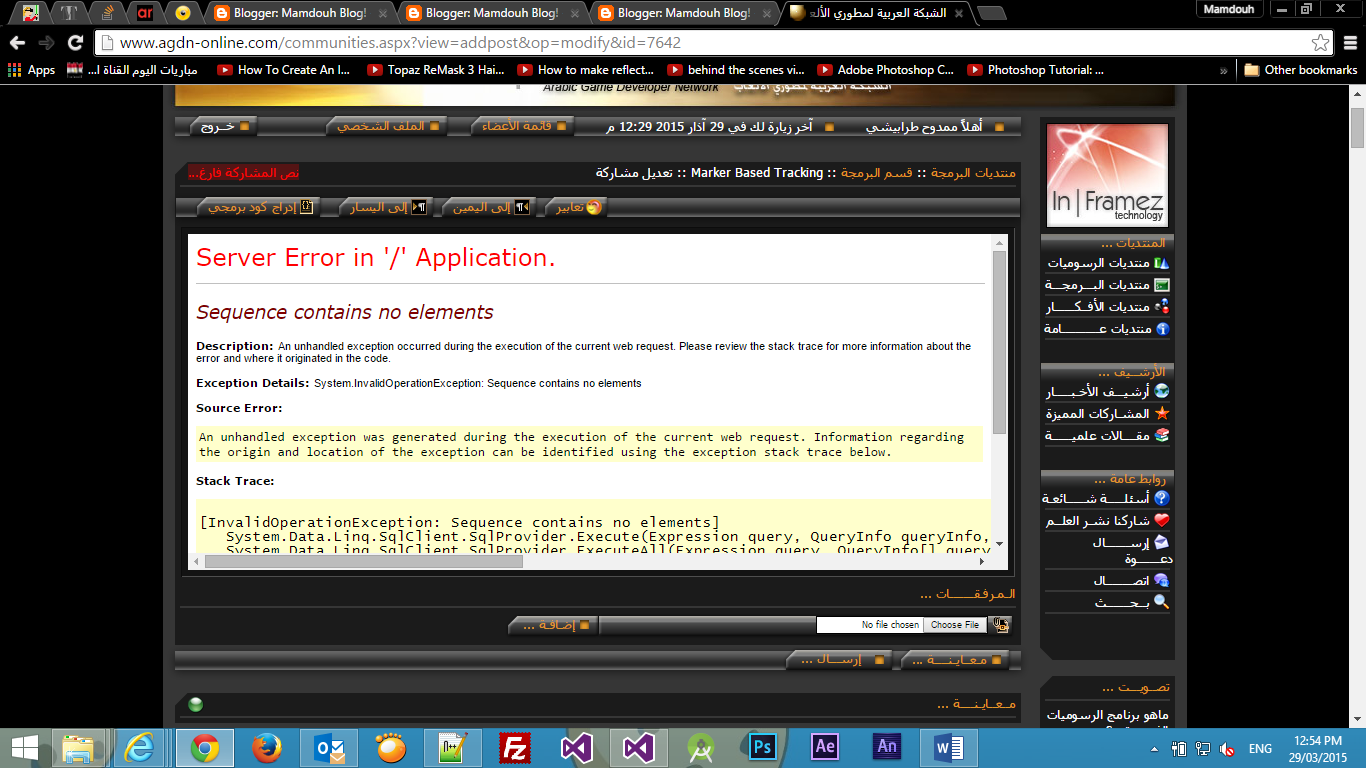Open the مباريات اليوم bookmark
Image resolution: width=1366 pixels, height=768 pixels.
tap(133, 70)
